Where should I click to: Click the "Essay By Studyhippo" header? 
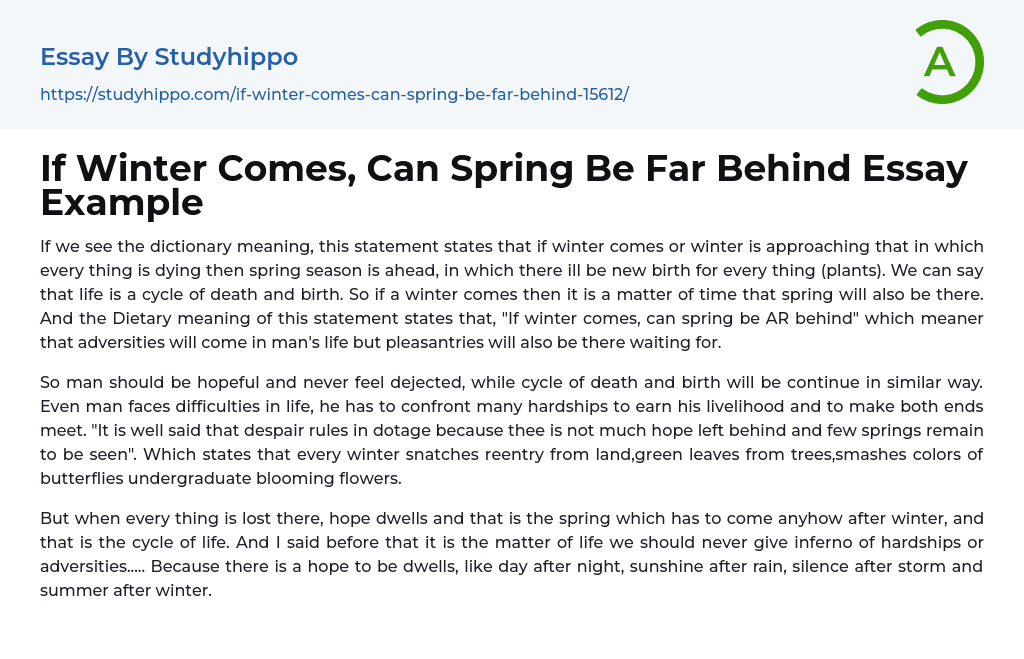tap(169, 57)
